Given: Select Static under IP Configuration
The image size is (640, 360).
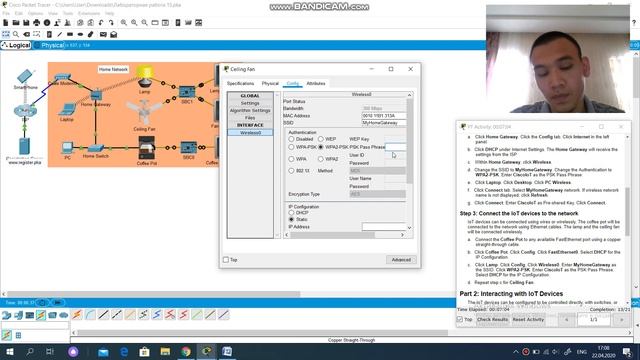Looking at the screenshot, I should coord(291,220).
